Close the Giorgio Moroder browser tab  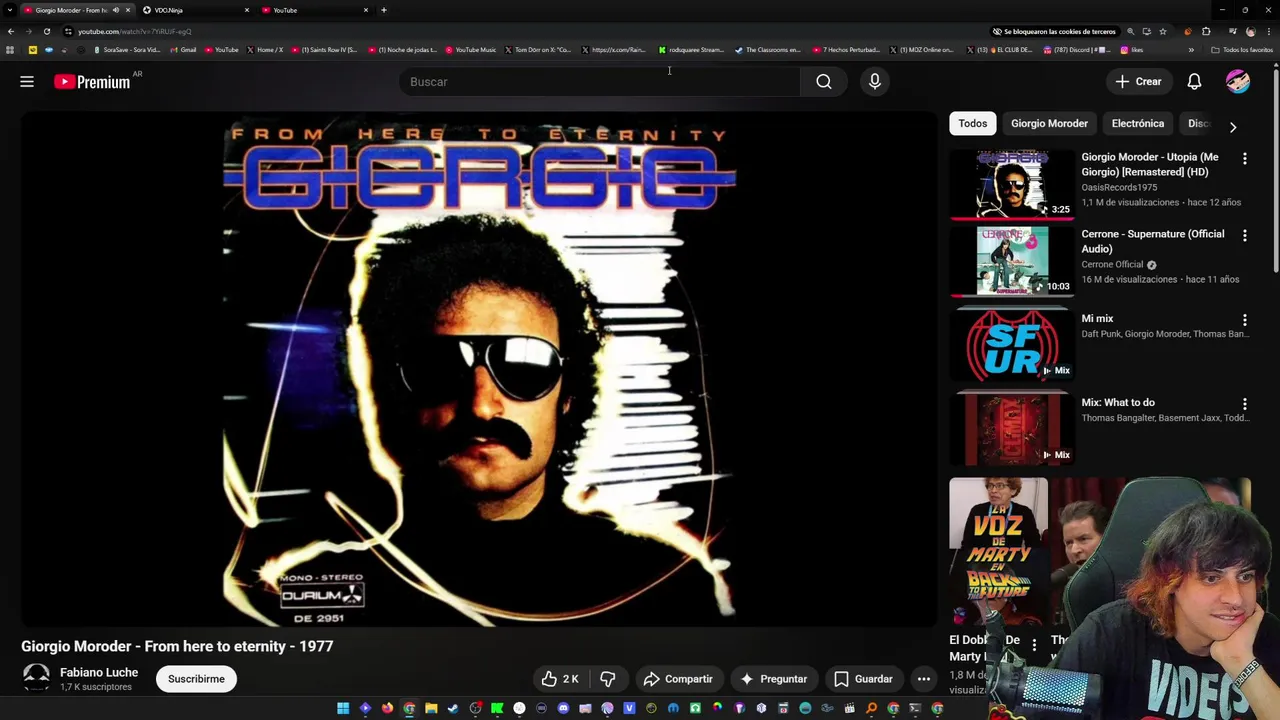pos(128,10)
